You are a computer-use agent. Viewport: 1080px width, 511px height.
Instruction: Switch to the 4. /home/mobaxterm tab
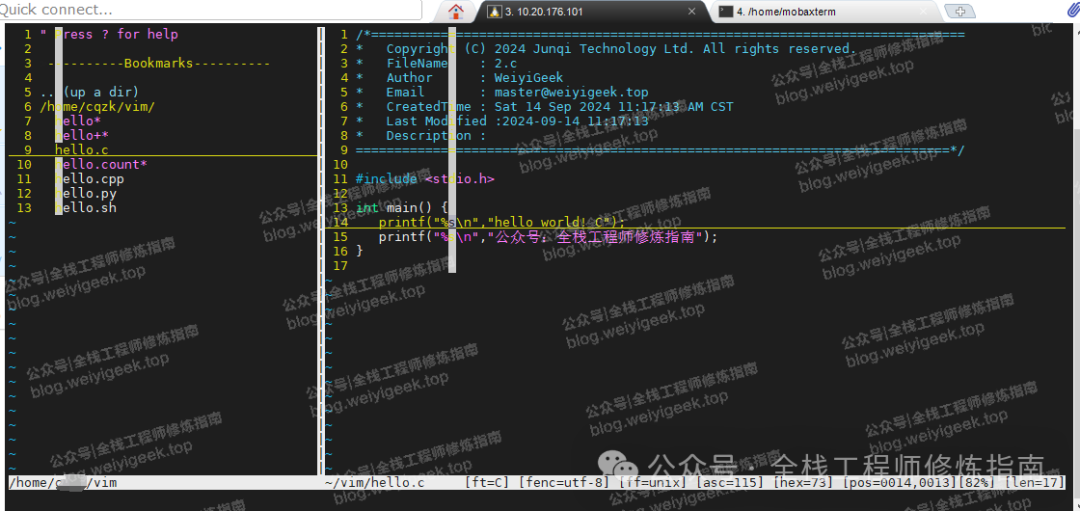[827, 12]
